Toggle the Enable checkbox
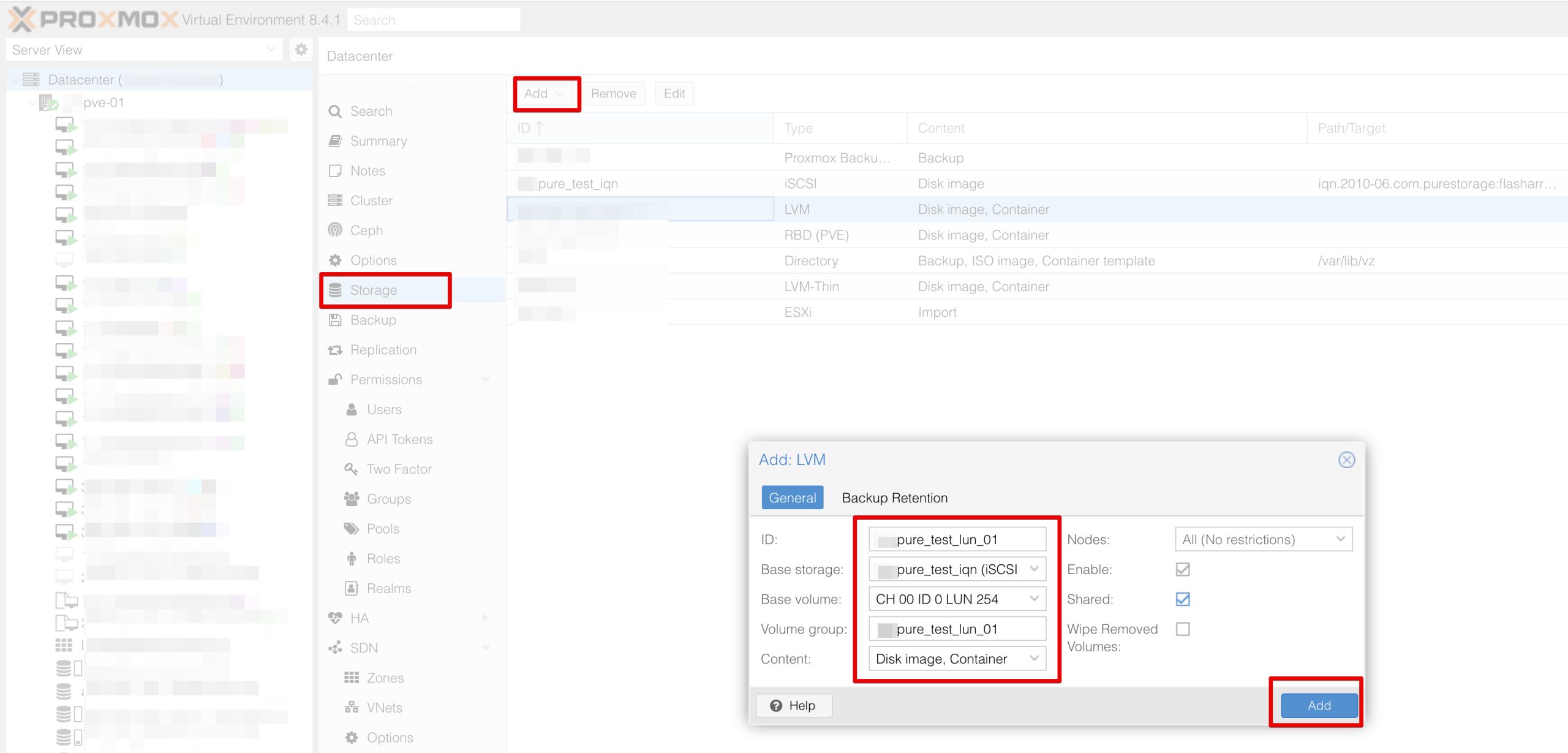The image size is (1568, 753). point(1183,570)
